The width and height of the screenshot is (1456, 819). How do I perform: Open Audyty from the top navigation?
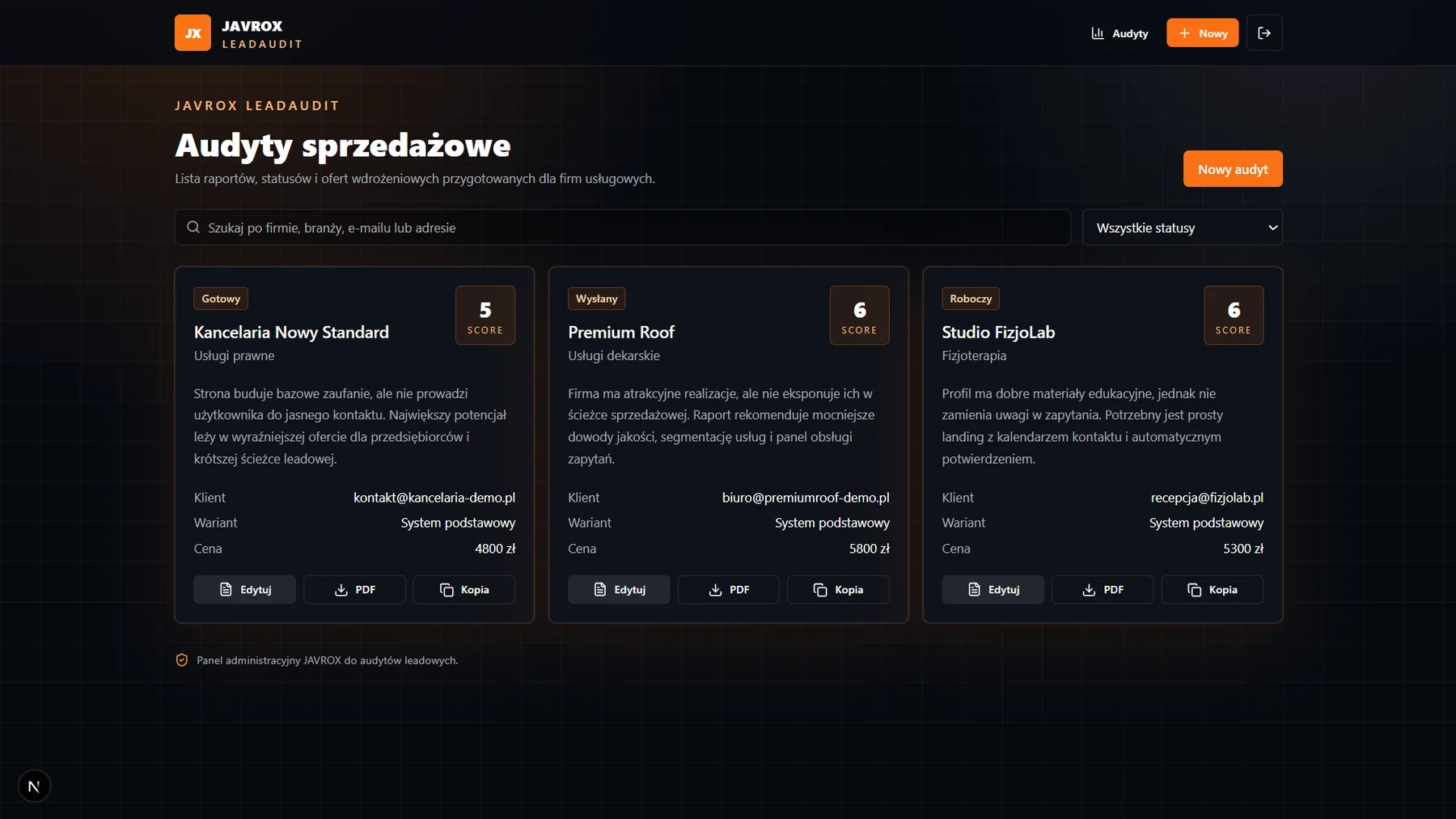click(x=1120, y=33)
